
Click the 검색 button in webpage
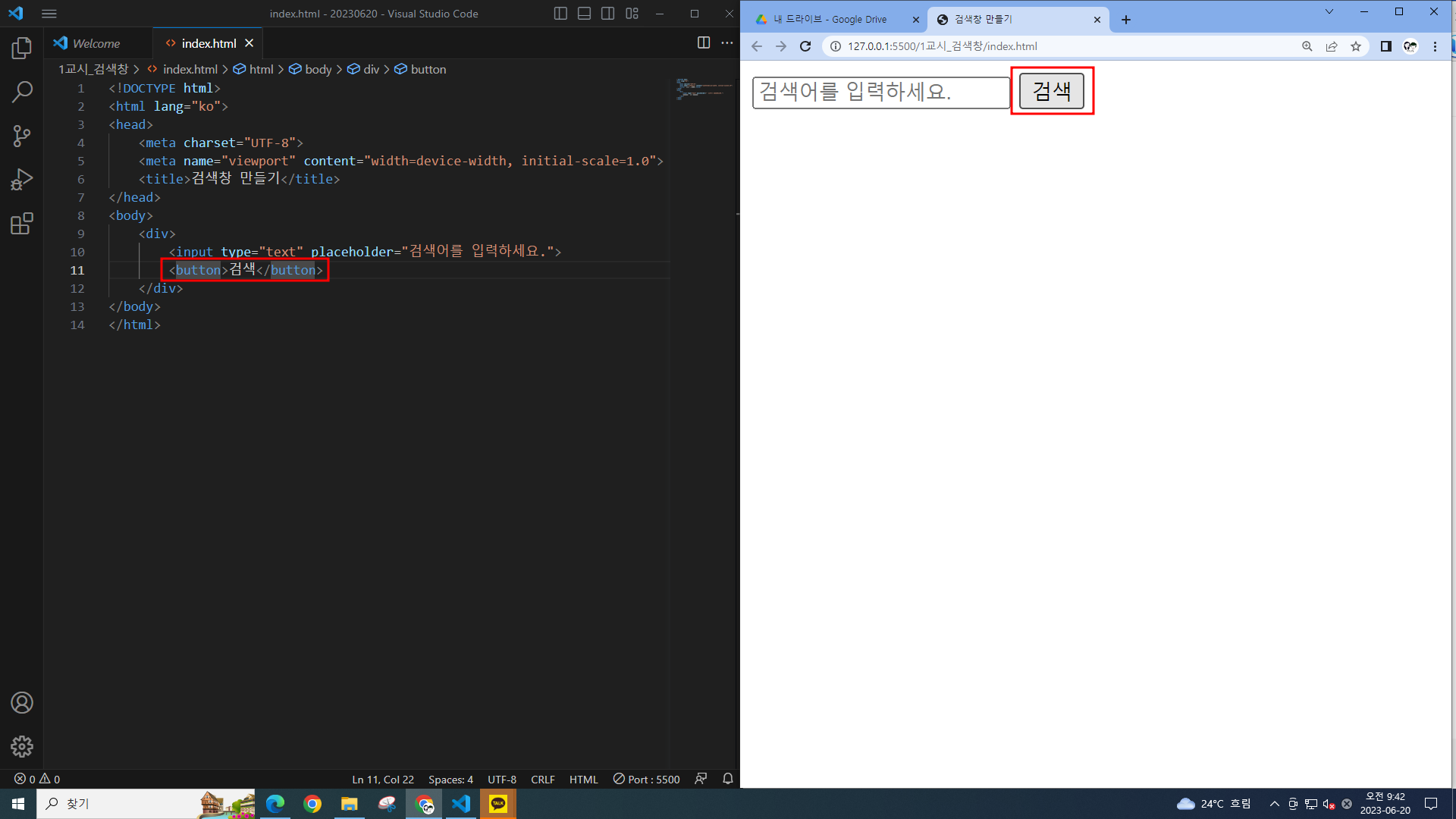1051,91
